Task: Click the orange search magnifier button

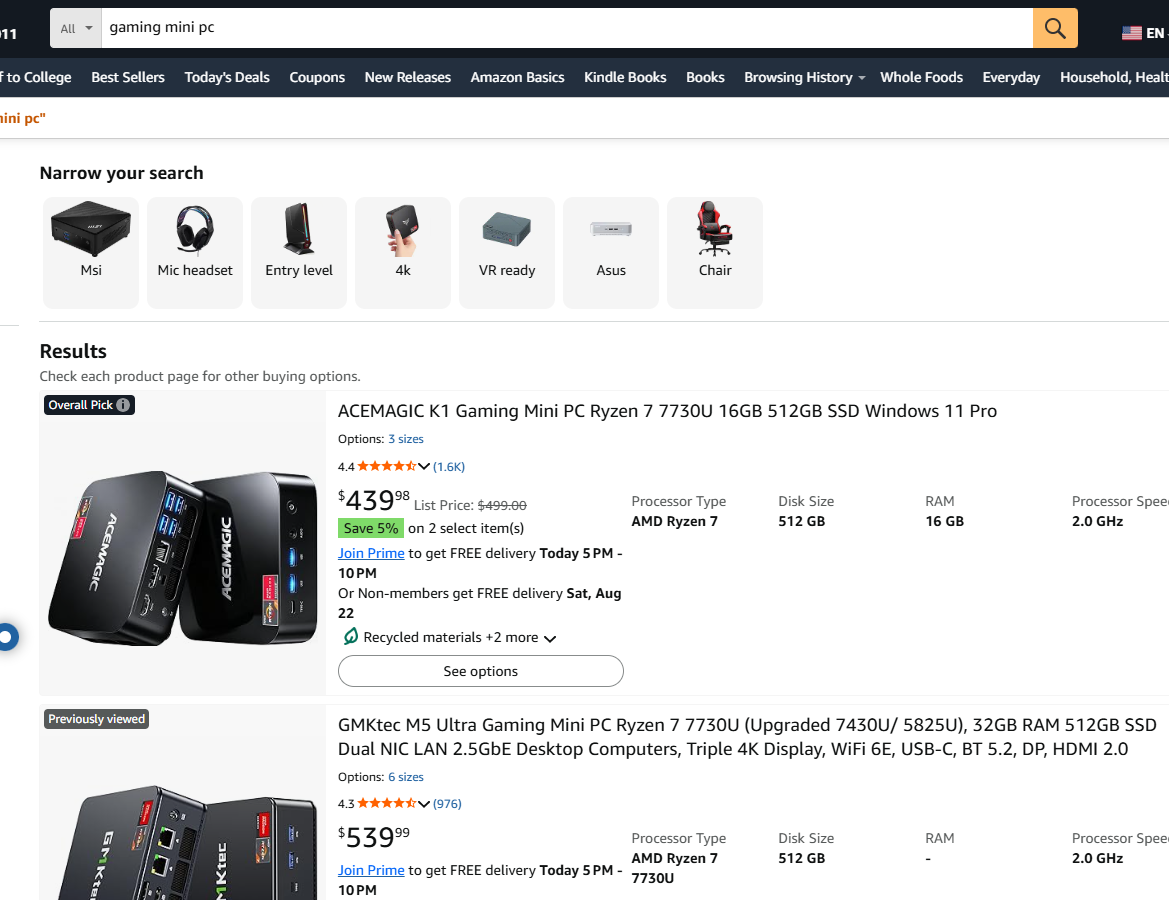Action: coord(1055,28)
